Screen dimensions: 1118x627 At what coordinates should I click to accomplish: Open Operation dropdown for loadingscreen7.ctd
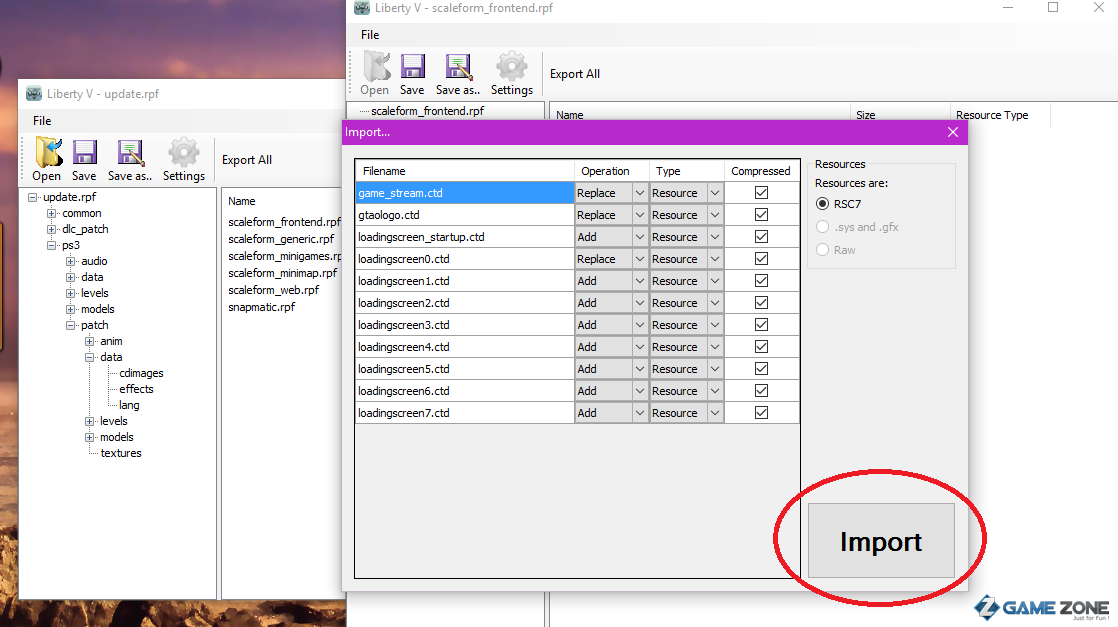point(640,414)
